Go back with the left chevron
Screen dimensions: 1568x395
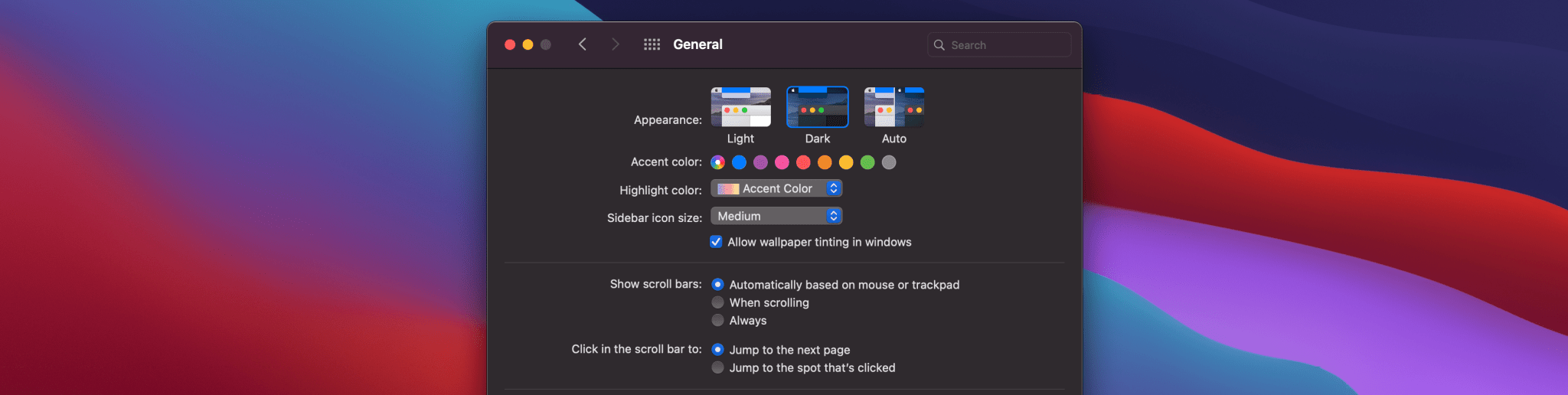pos(583,44)
